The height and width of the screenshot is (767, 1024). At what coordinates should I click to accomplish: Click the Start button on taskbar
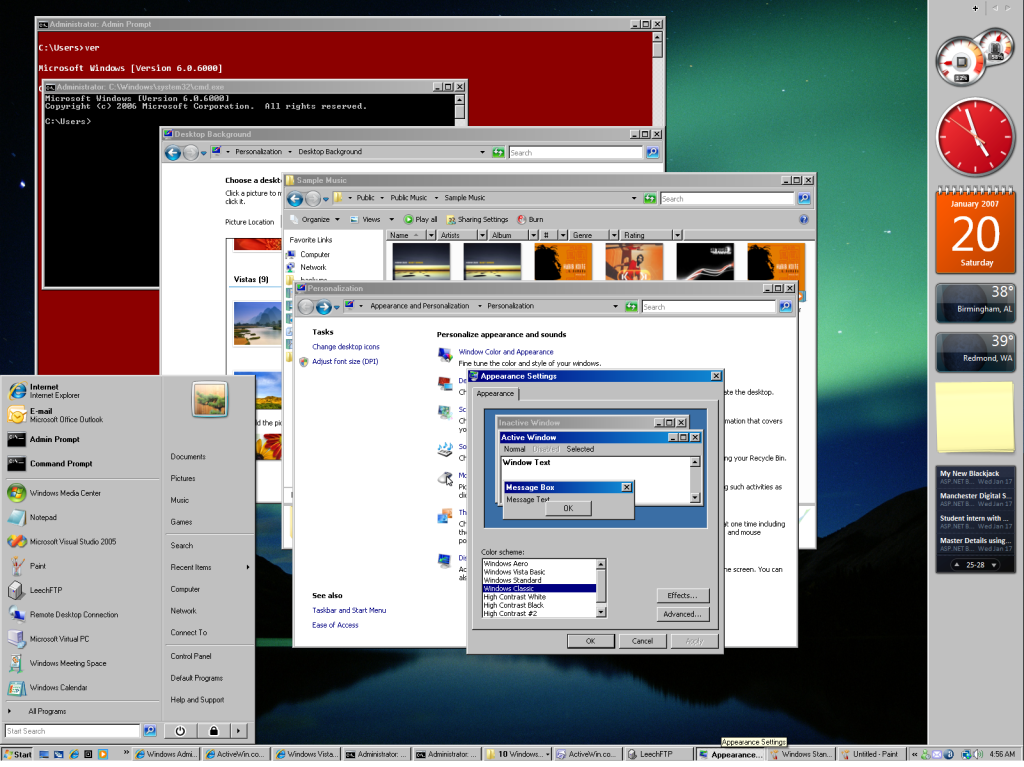point(17,754)
